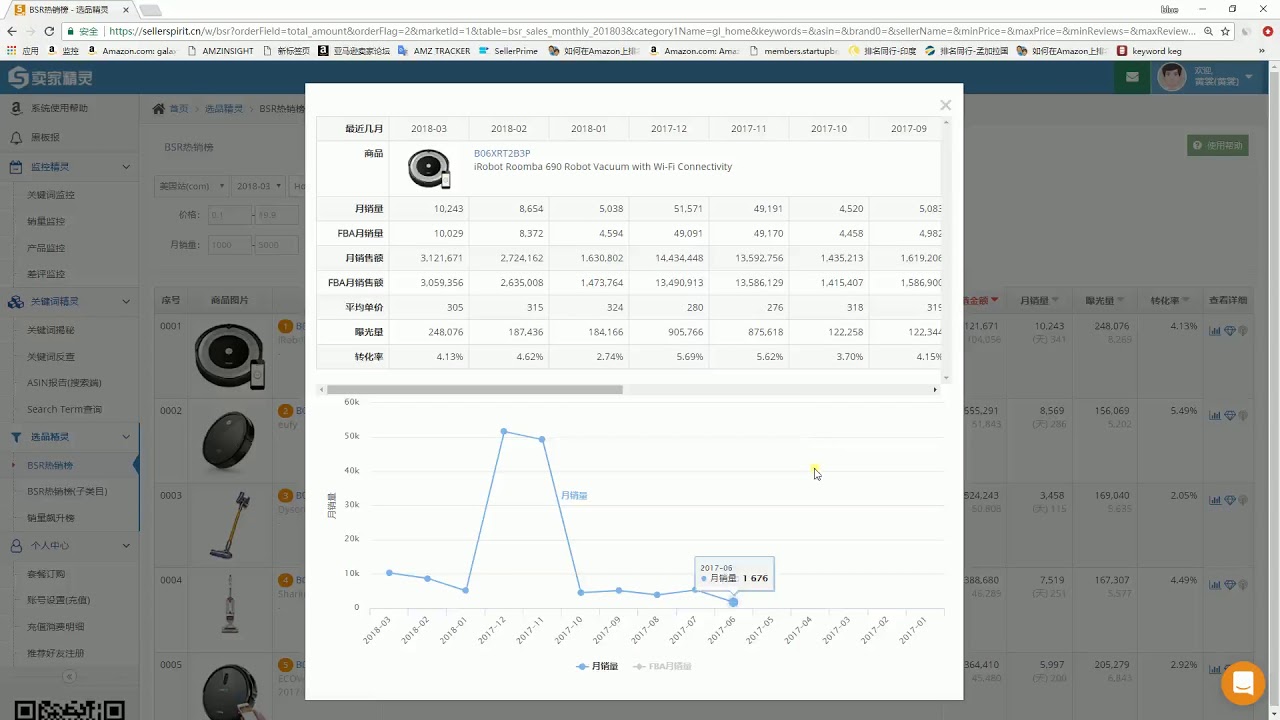Click the 选品精灵 breadcrumb link
The width and height of the screenshot is (1280, 720).
point(224,109)
